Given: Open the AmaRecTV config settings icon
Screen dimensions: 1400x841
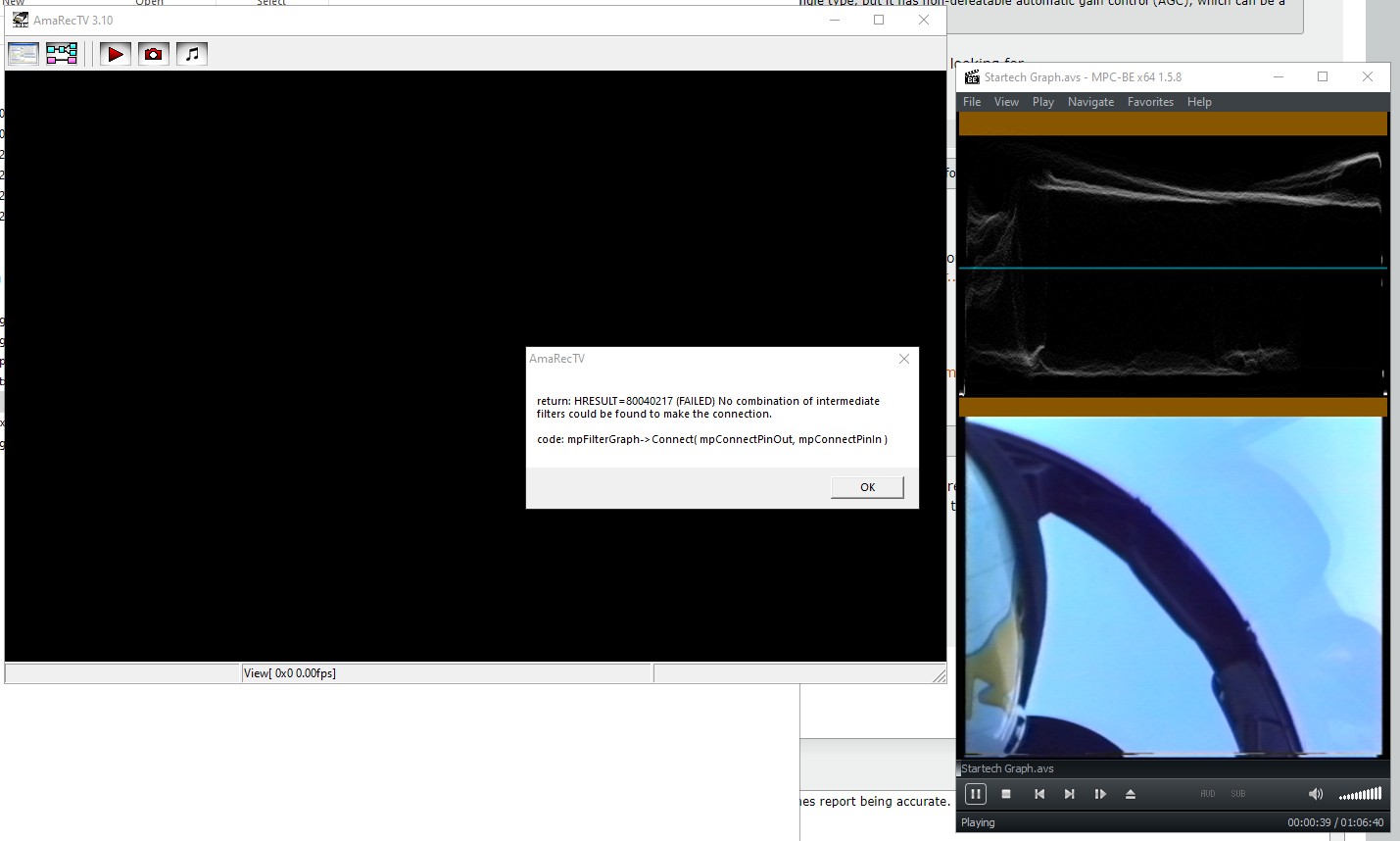Looking at the screenshot, I should coord(24,54).
